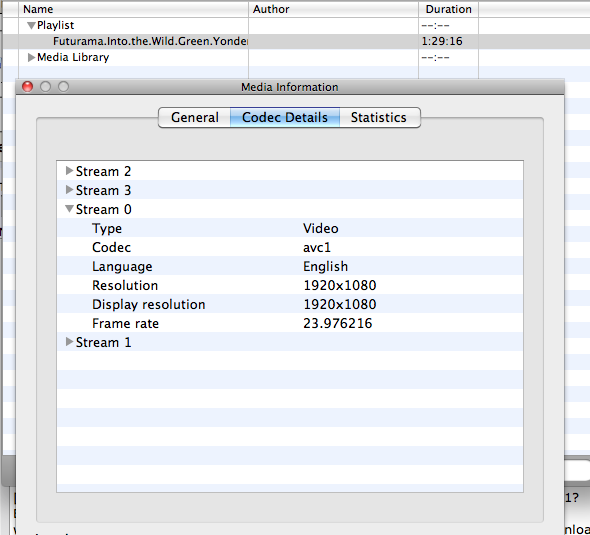The width and height of the screenshot is (590, 535).
Task: Select the Media Library row label
Action: pos(73,57)
